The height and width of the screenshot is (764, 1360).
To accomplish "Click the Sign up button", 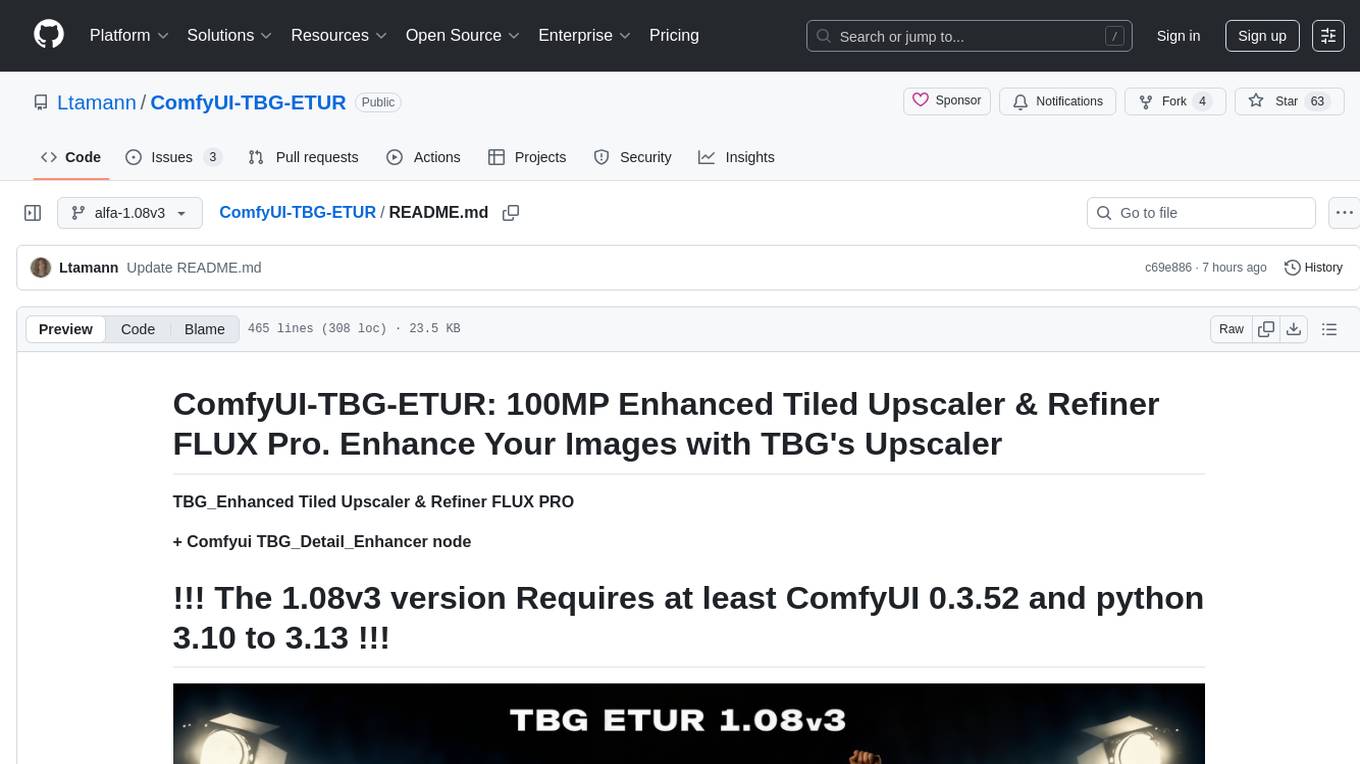I will (x=1262, y=36).
